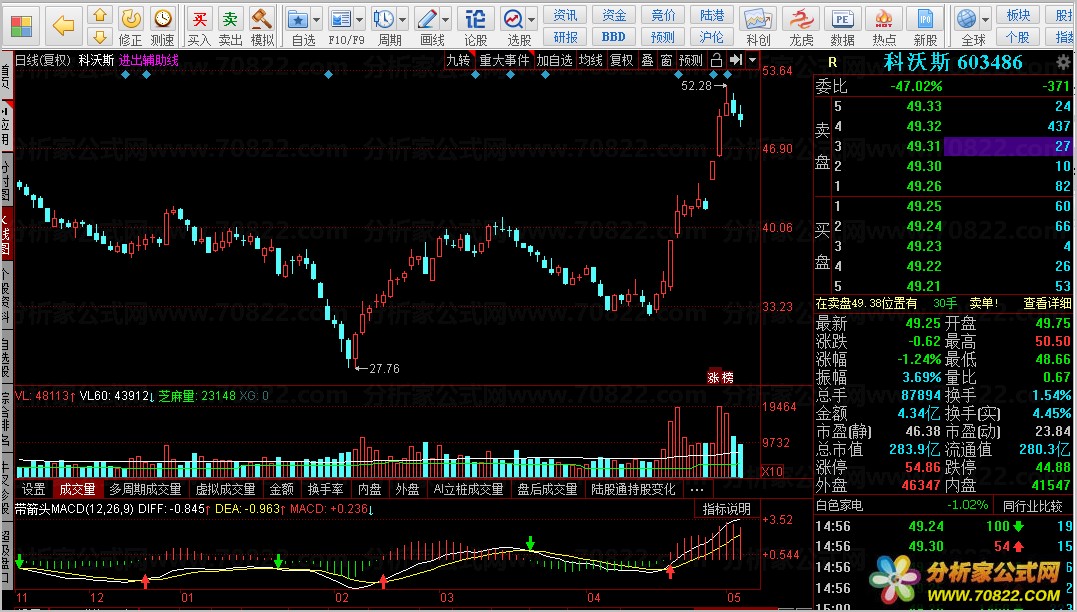
Task: Open the F10/F9 info icon
Action: coord(341,19)
